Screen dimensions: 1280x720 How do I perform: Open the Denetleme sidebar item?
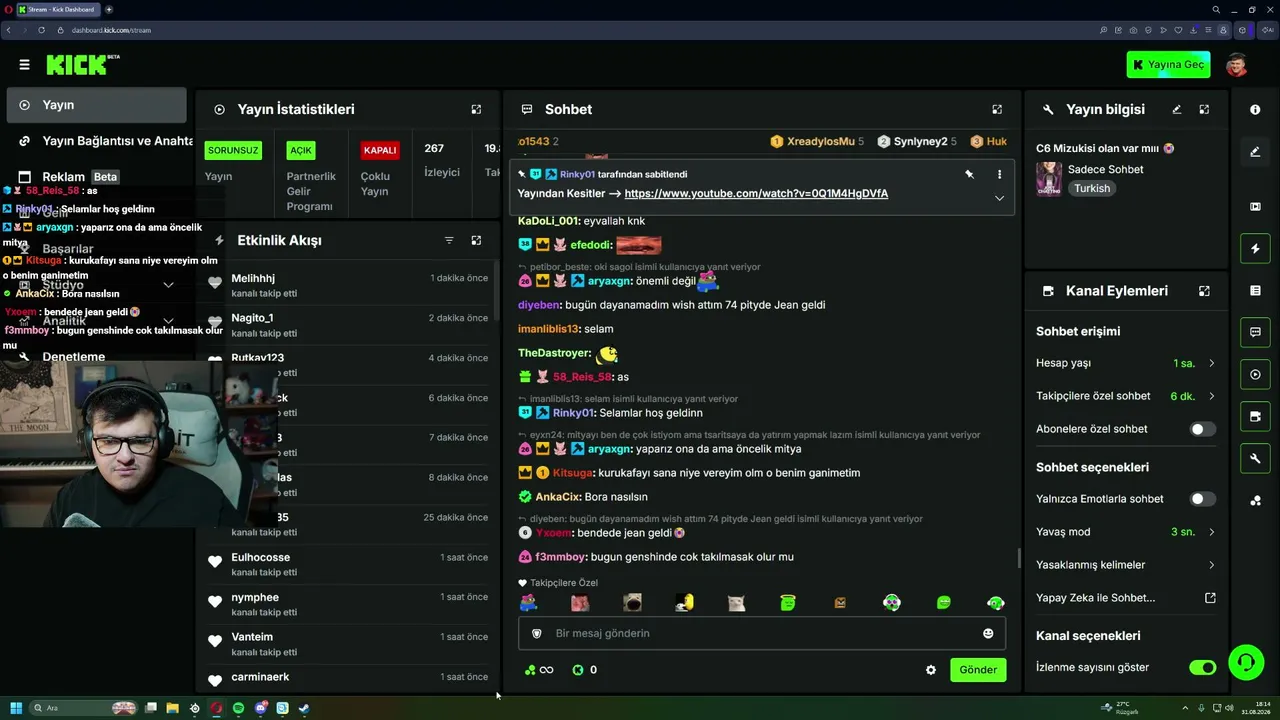point(74,356)
